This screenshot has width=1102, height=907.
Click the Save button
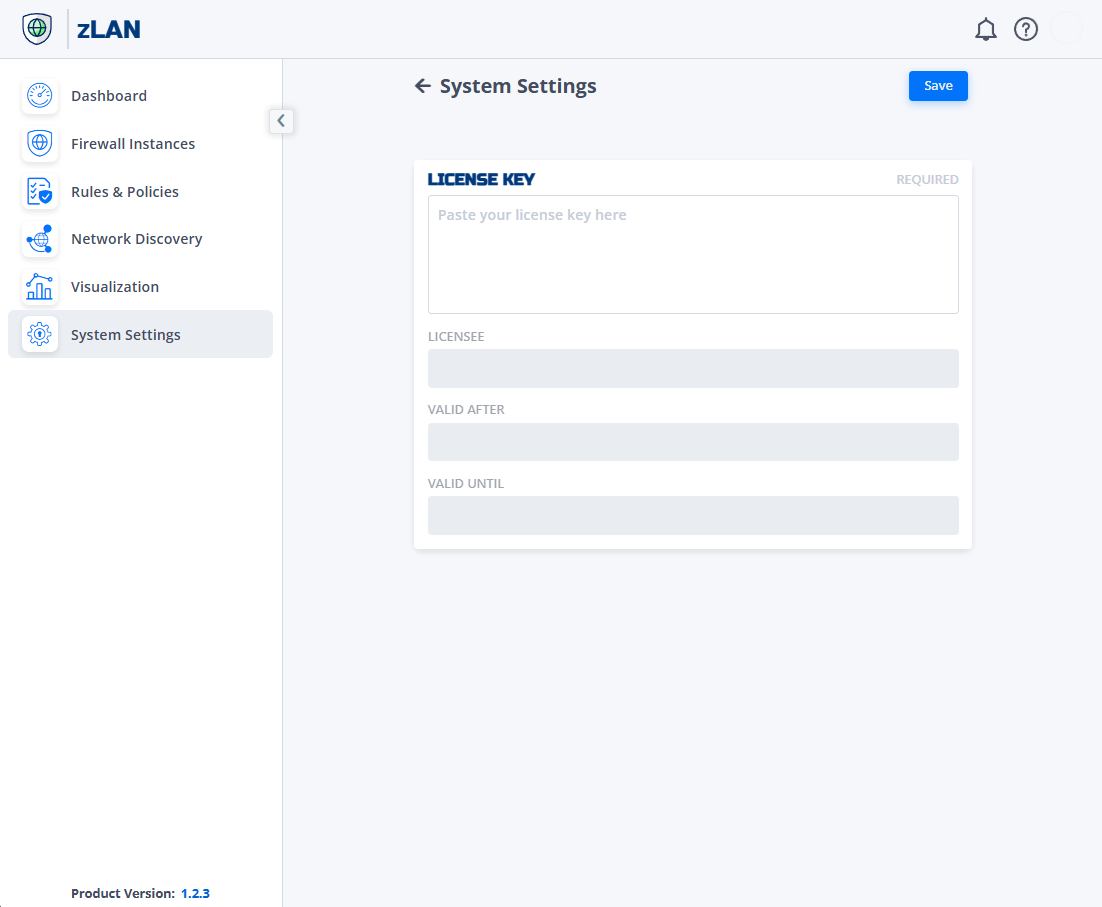click(x=937, y=86)
